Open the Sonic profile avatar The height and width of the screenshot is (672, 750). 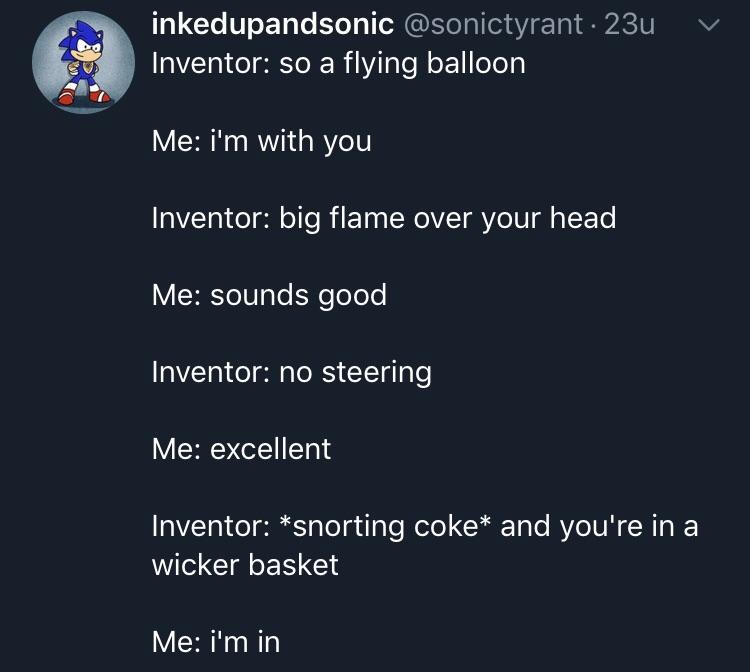click(83, 62)
